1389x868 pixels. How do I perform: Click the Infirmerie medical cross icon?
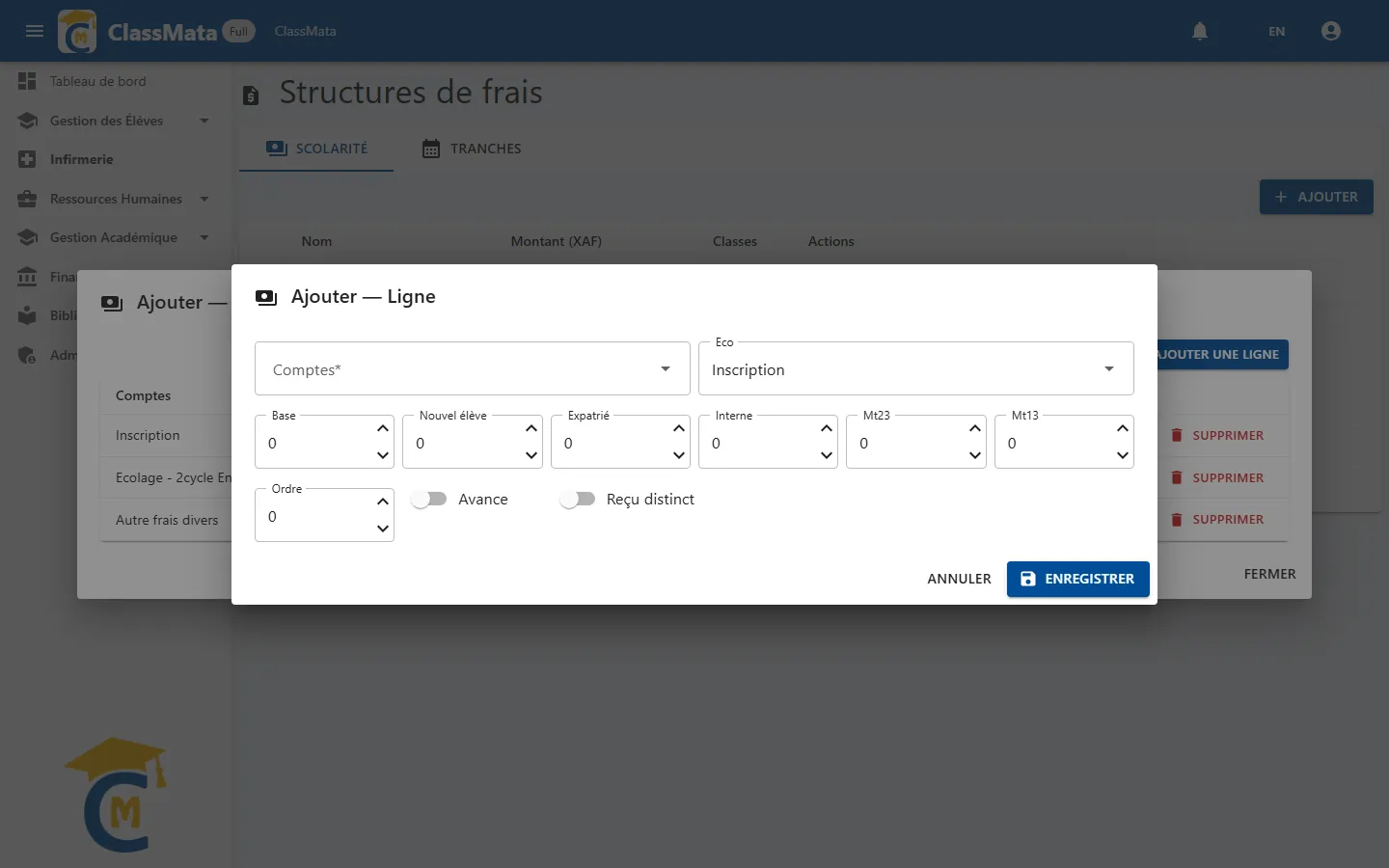(x=27, y=159)
